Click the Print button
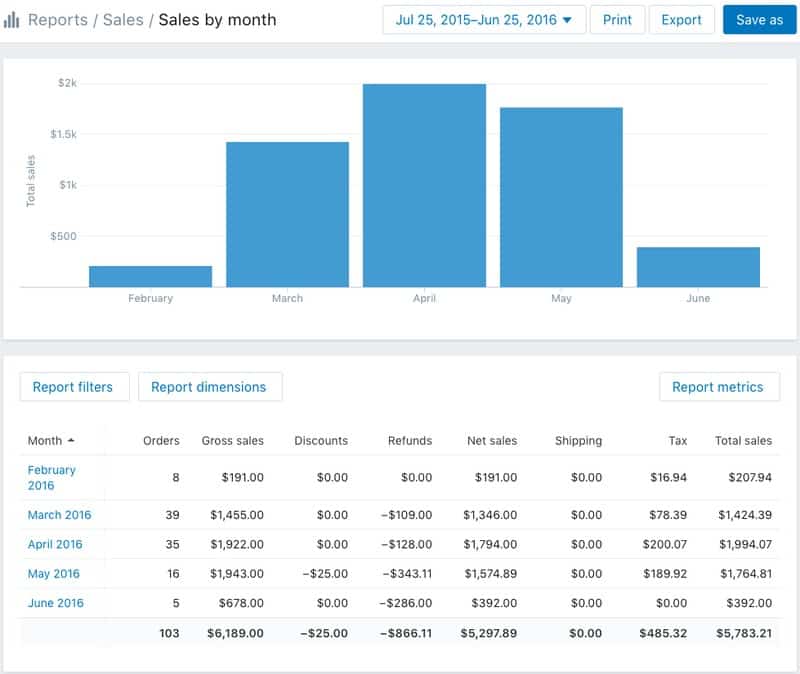Viewport: 800px width, 674px height. (x=617, y=20)
